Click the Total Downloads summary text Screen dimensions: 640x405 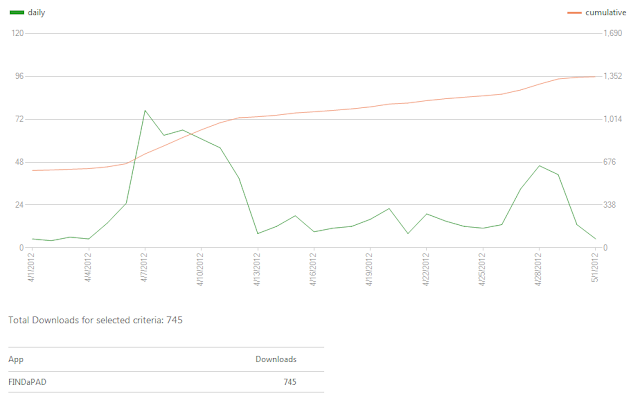95,320
